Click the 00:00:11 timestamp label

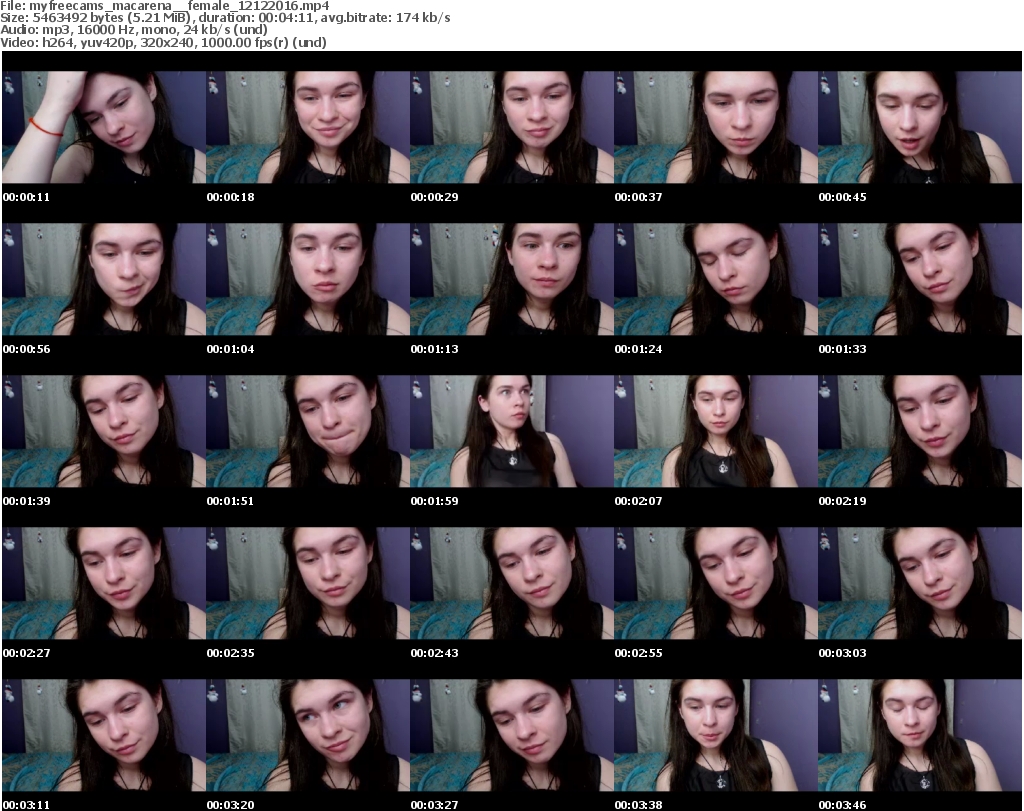(x=26, y=197)
